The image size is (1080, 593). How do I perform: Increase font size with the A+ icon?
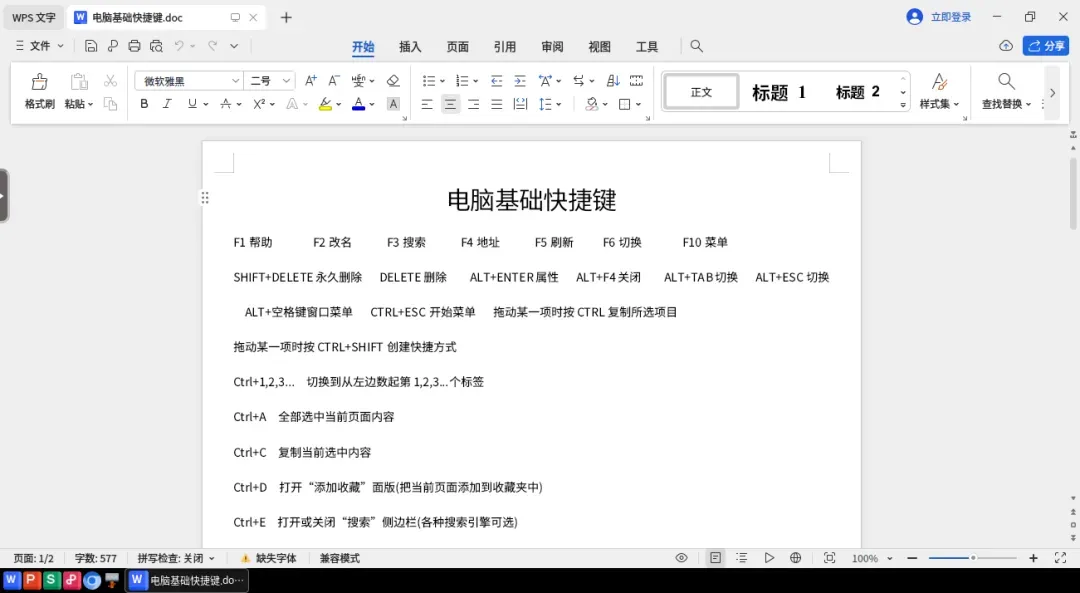311,81
